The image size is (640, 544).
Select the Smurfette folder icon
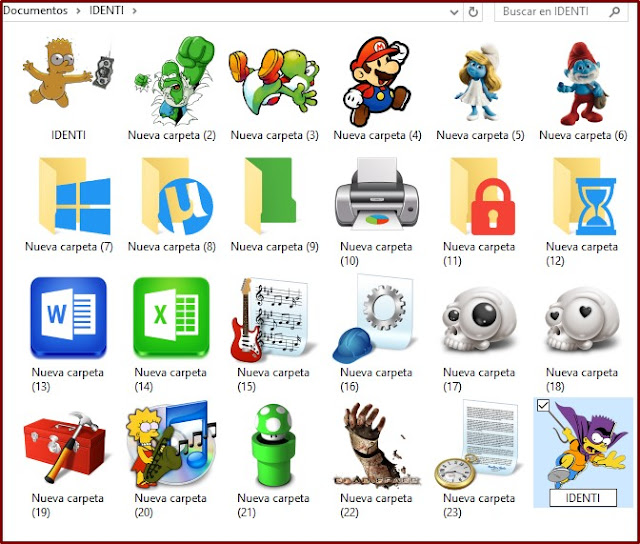click(479, 82)
